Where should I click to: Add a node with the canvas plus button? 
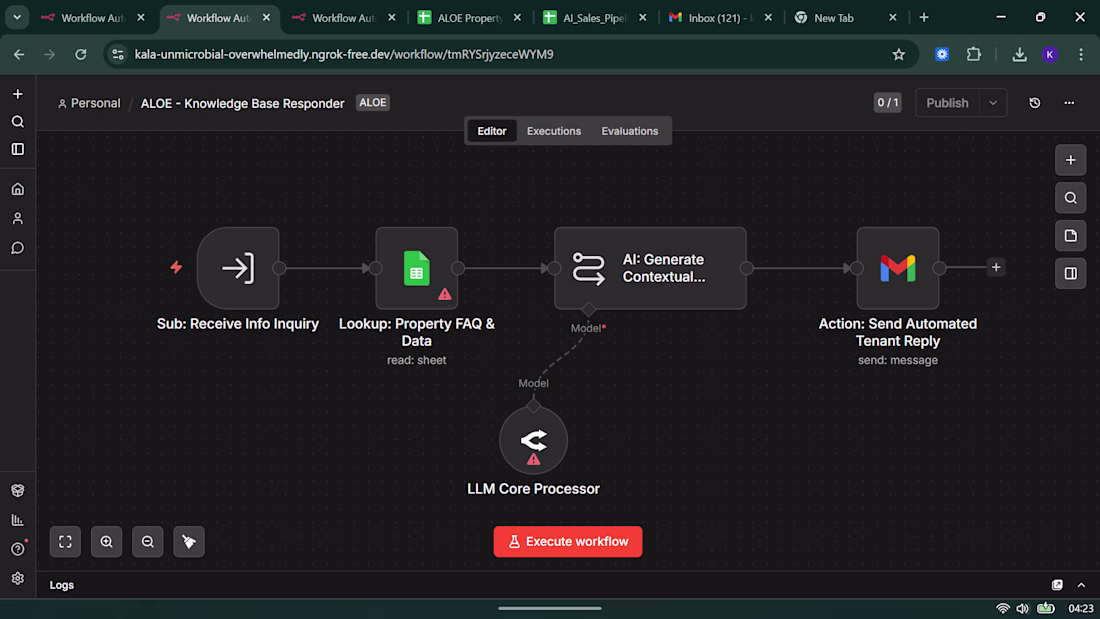(x=1071, y=160)
